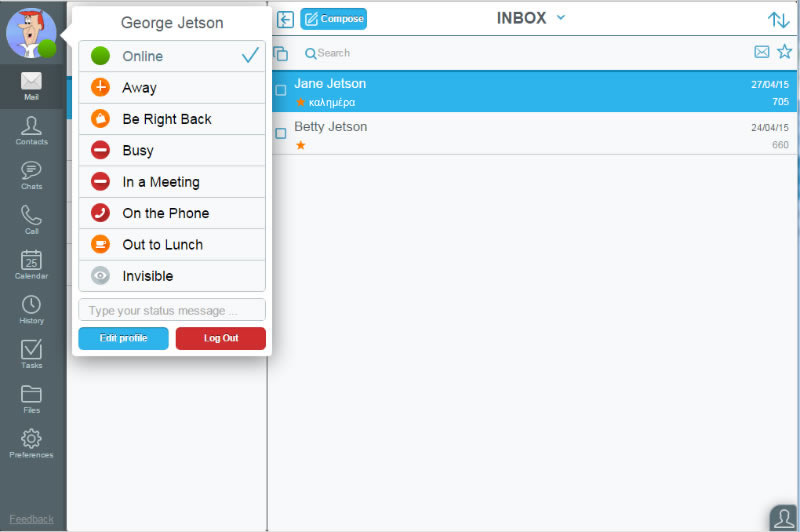Open the Calendar view
800x532 pixels.
pos(31,264)
